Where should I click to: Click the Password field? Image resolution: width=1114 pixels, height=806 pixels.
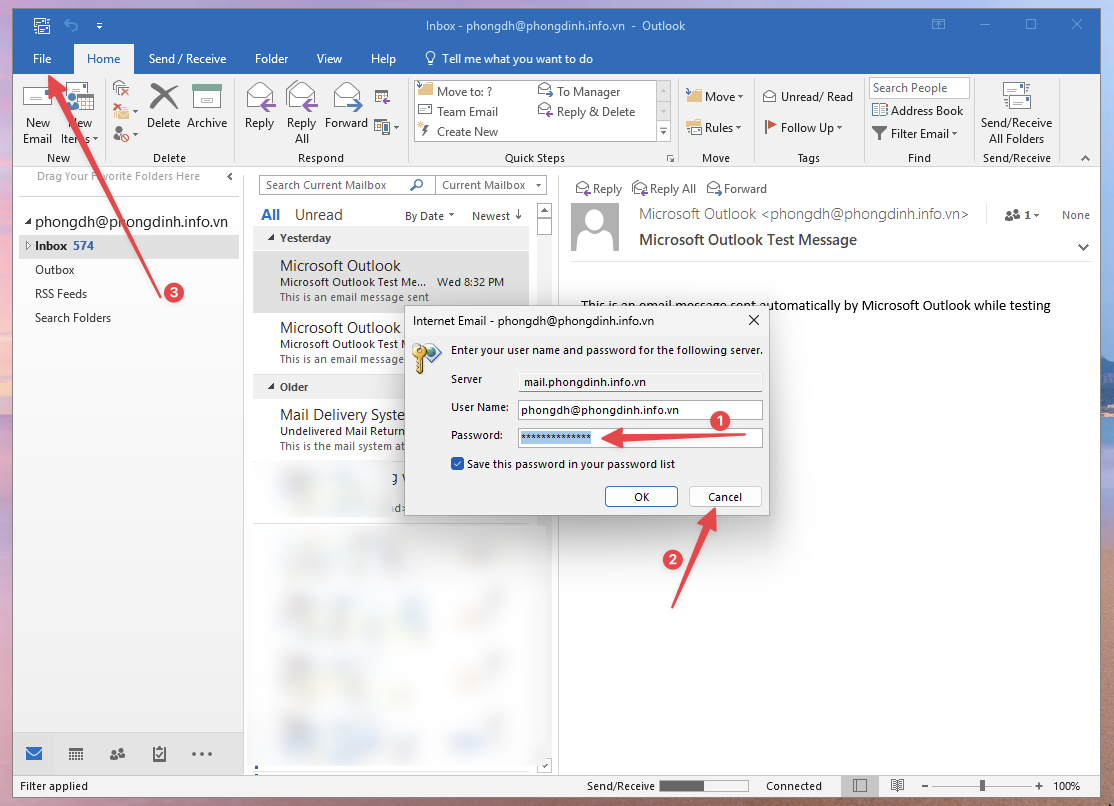pos(640,437)
